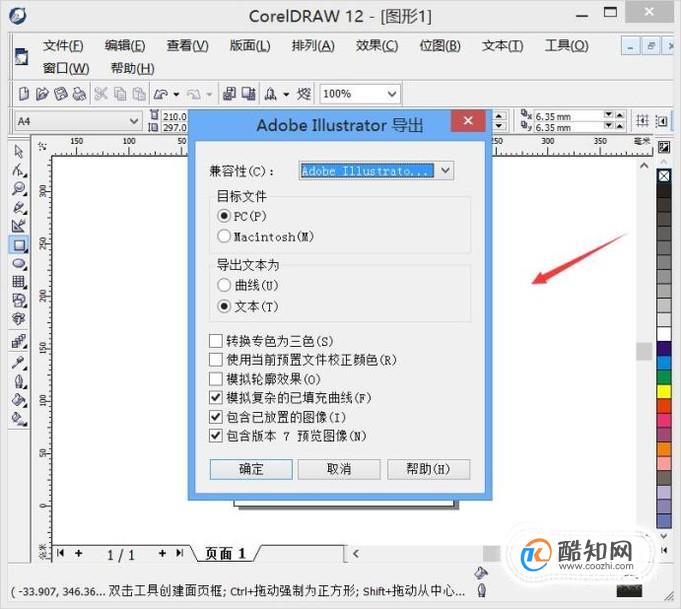Image resolution: width=681 pixels, height=609 pixels.
Task: Enable 转换专色为三色(S) checkbox
Action: point(216,341)
